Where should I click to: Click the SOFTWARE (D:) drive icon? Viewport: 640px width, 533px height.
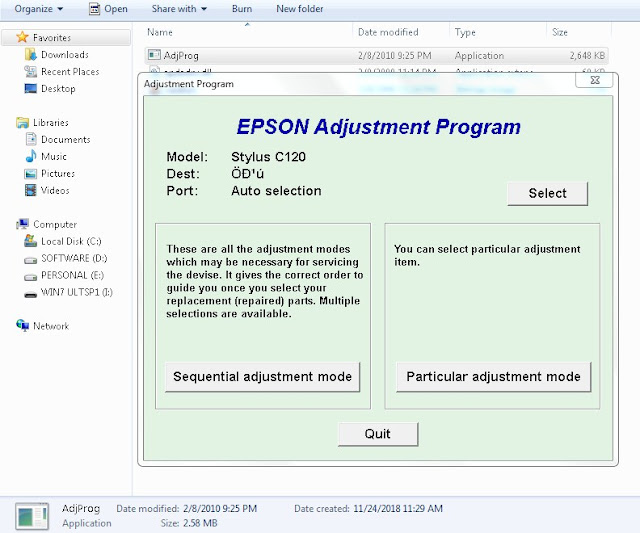[31, 260]
